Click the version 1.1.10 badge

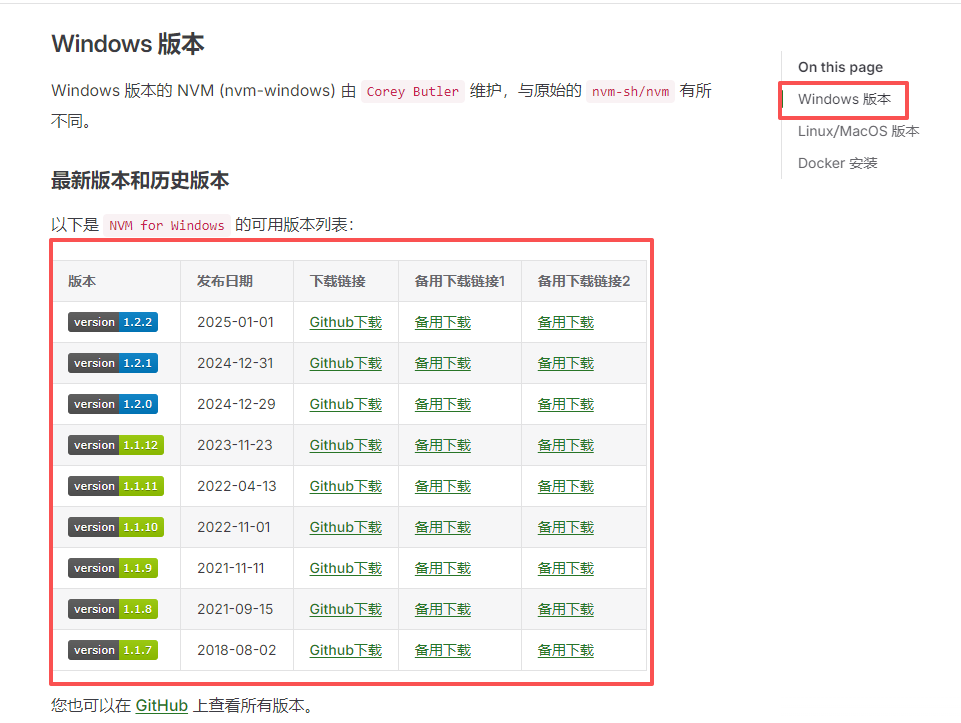[x=116, y=528]
